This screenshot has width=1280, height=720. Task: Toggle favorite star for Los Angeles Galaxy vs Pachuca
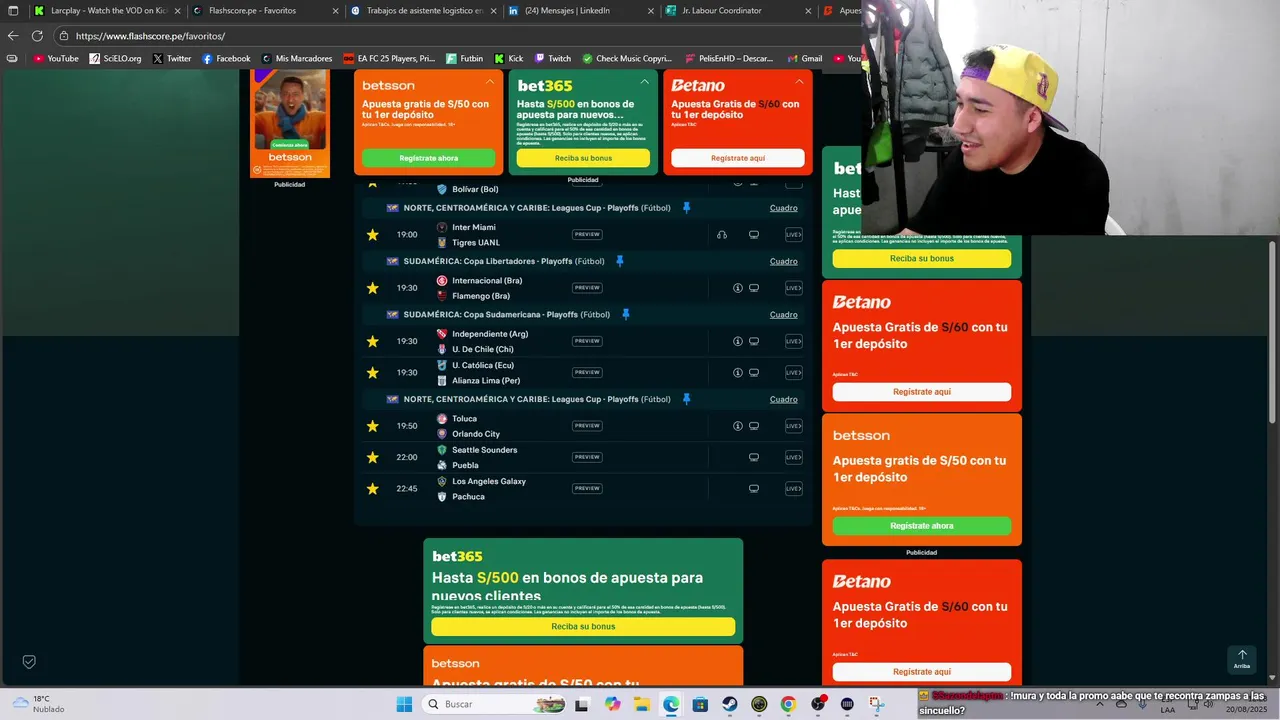point(373,489)
